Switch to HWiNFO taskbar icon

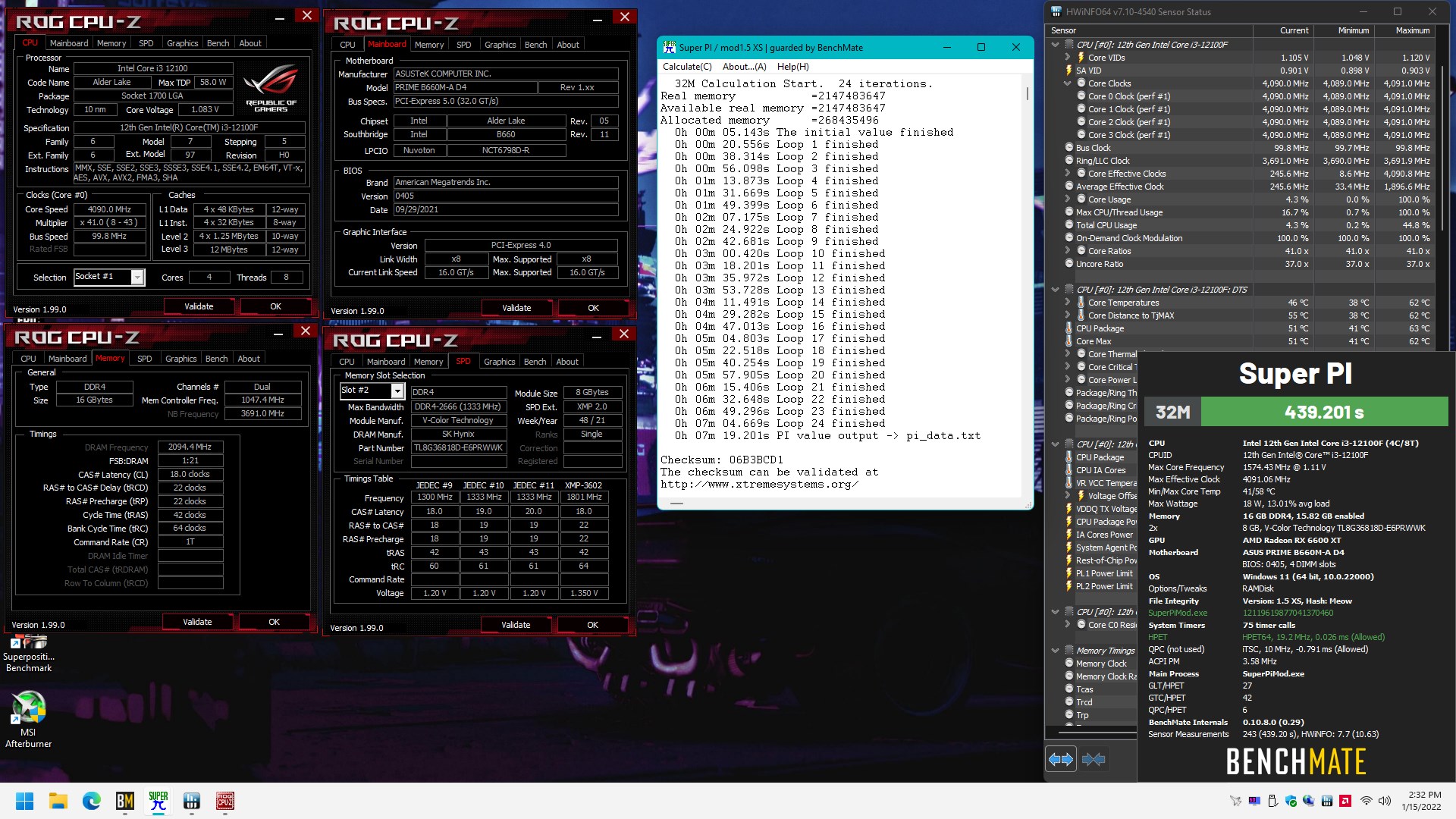(x=191, y=801)
